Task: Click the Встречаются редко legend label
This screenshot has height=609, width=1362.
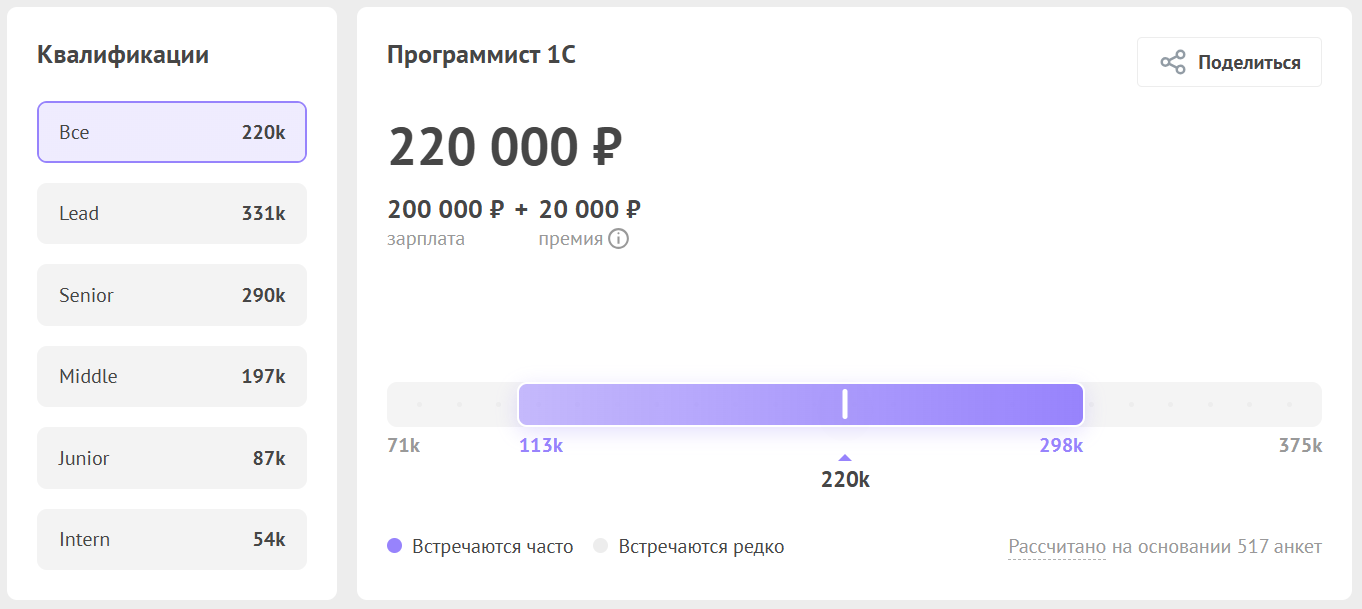Action: (701, 547)
